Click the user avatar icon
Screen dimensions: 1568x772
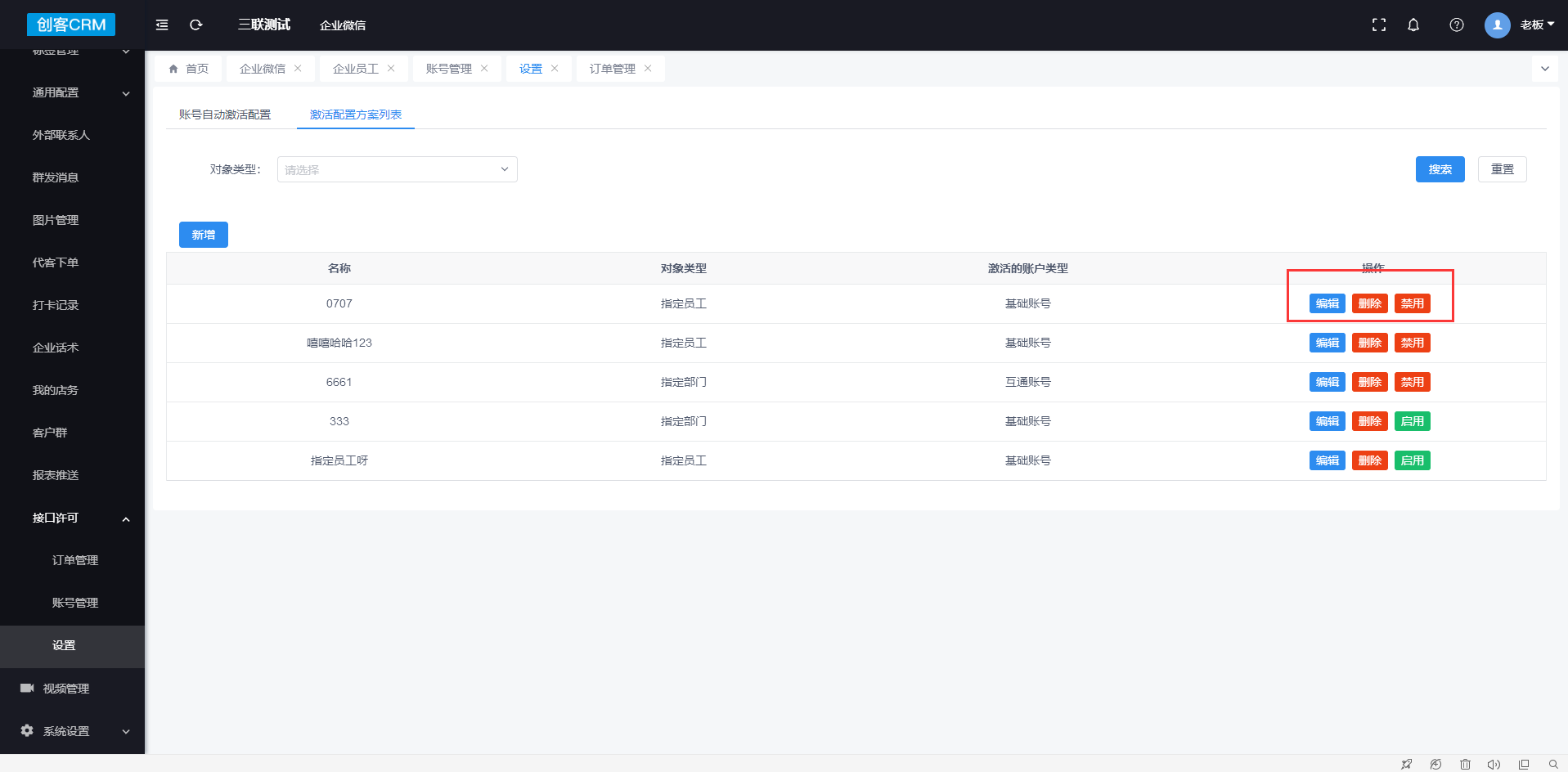(x=1498, y=25)
